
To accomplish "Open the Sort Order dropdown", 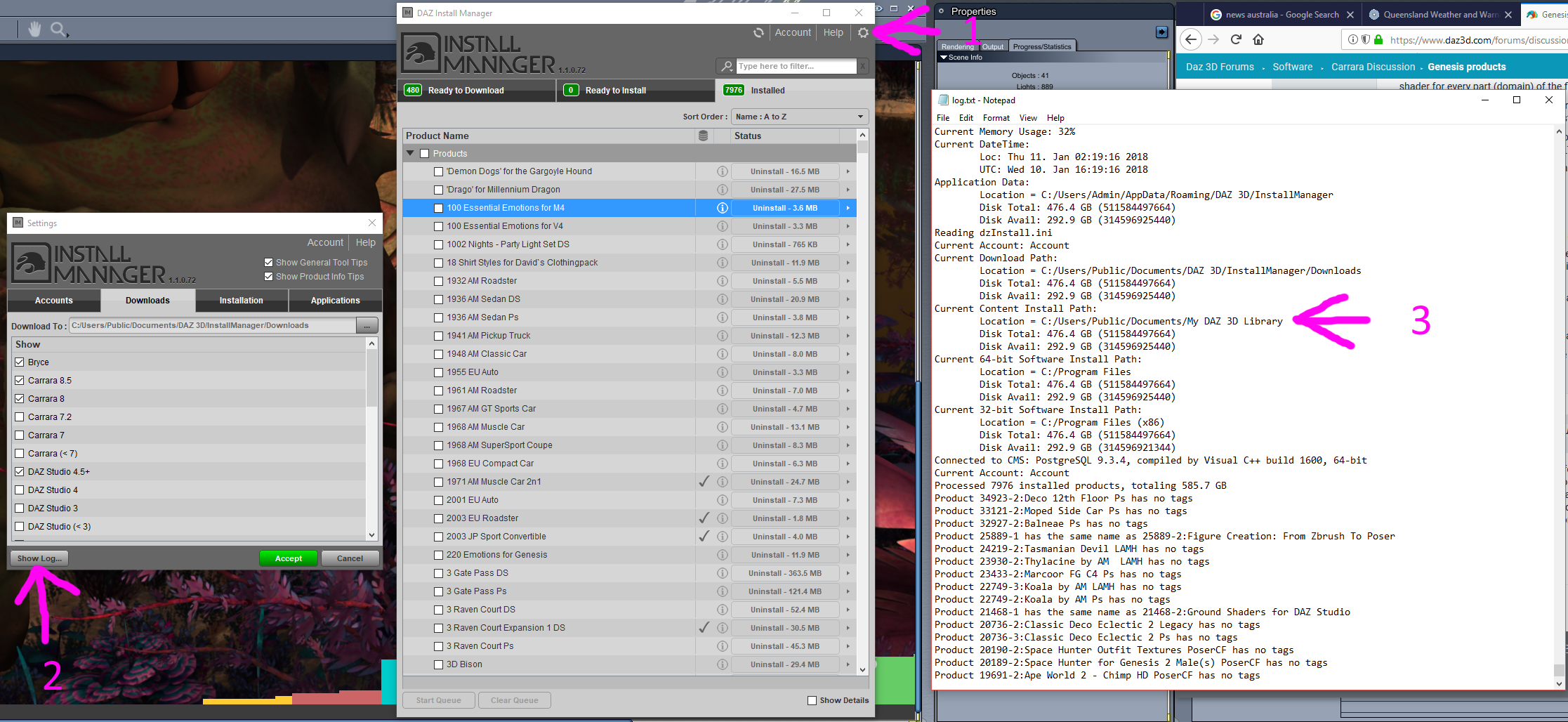I will (x=800, y=117).
